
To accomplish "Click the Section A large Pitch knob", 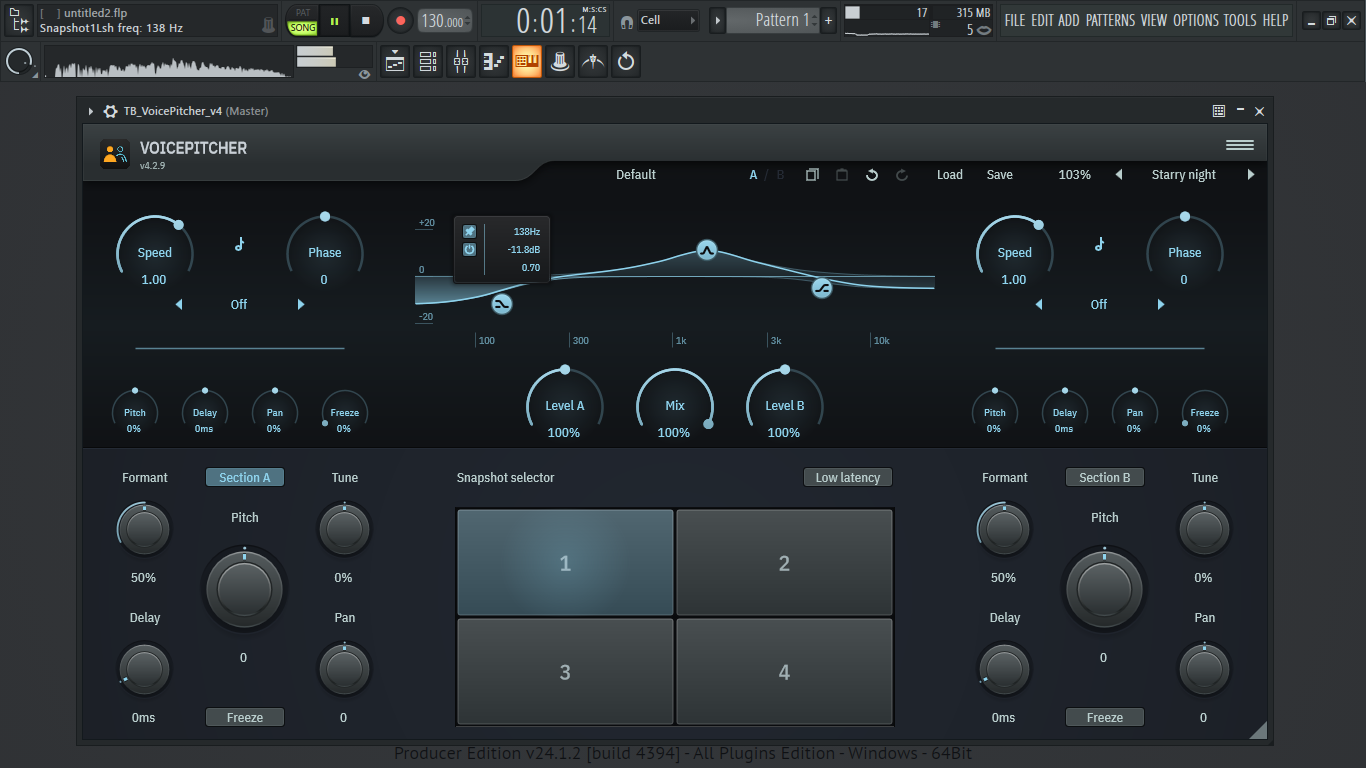I will (245, 588).
